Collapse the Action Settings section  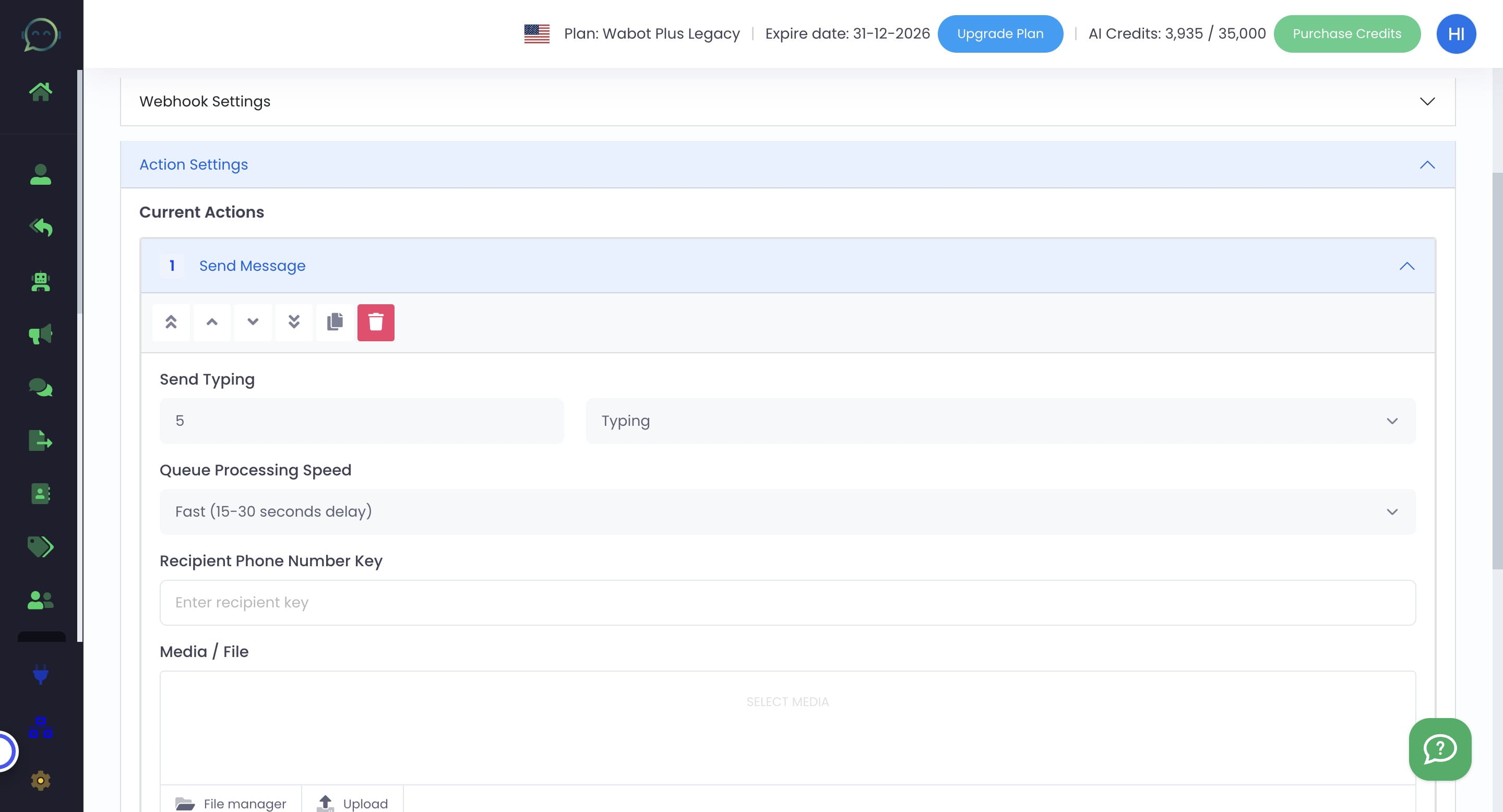pos(1427,164)
